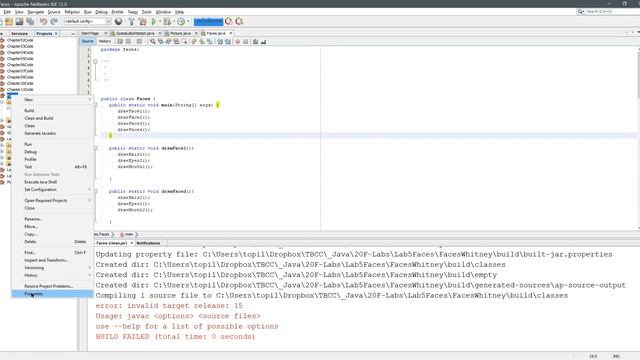640x360 pixels.
Task: Open the Window menu
Action: coord(163,12)
